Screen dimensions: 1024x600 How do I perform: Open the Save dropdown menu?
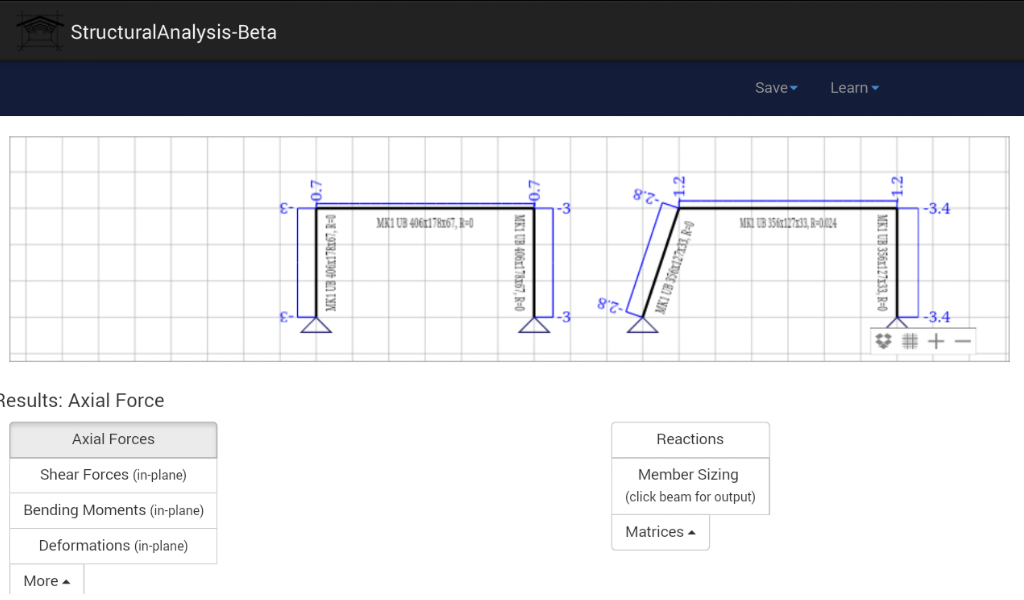(x=776, y=87)
